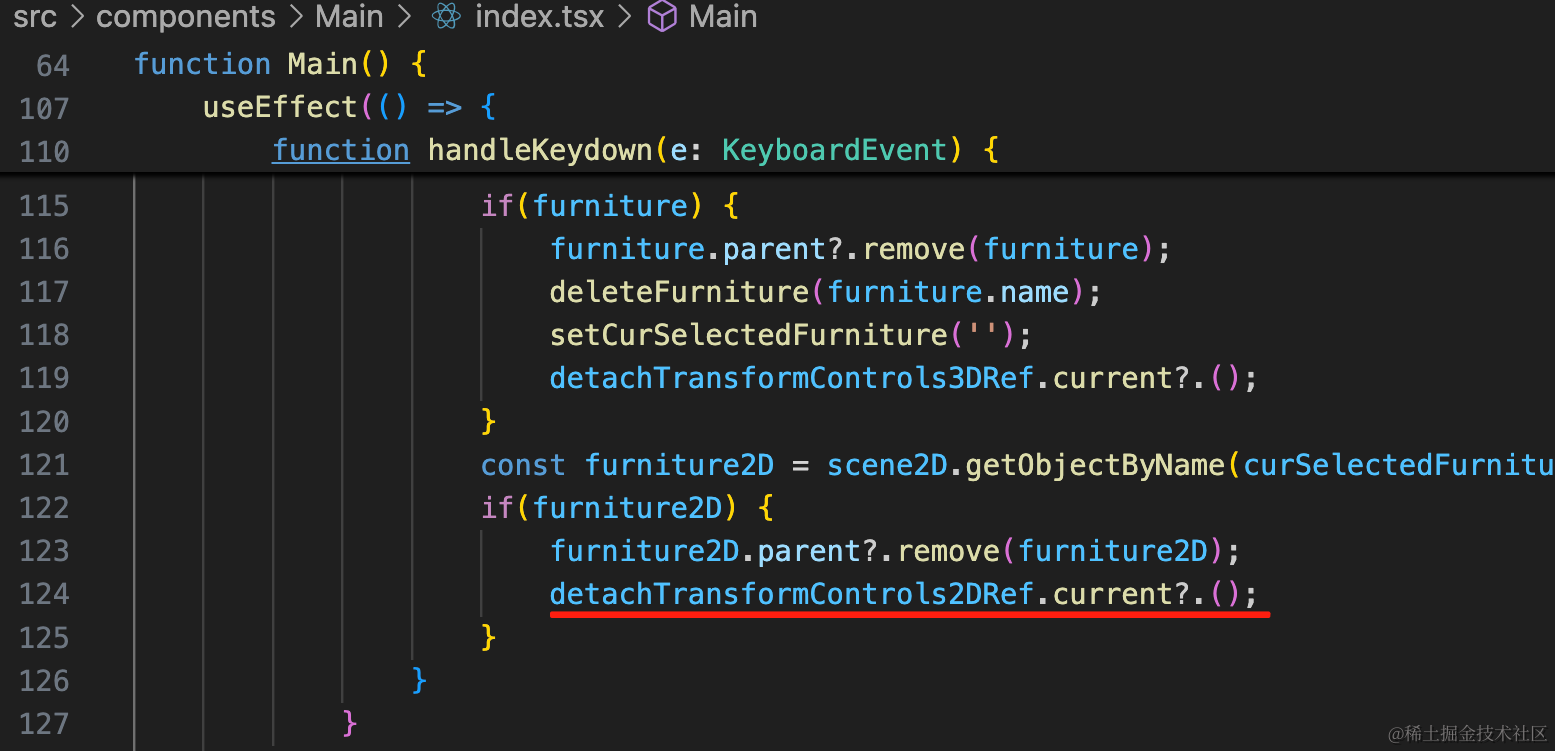This screenshot has width=1556, height=752.
Task: Open the index.tsx breadcrumb file
Action: point(539,17)
